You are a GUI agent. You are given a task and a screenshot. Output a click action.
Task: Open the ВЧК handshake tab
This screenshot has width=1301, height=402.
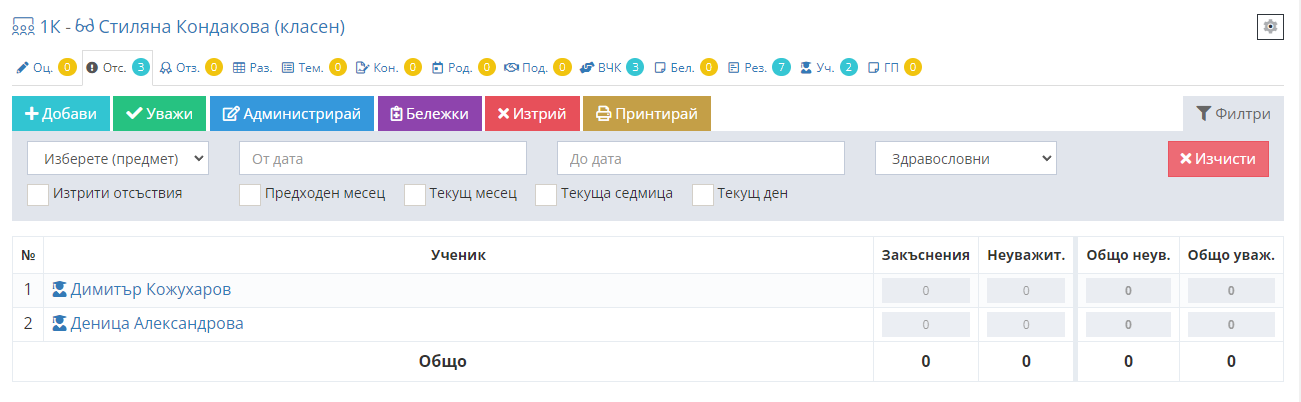[x=611, y=68]
